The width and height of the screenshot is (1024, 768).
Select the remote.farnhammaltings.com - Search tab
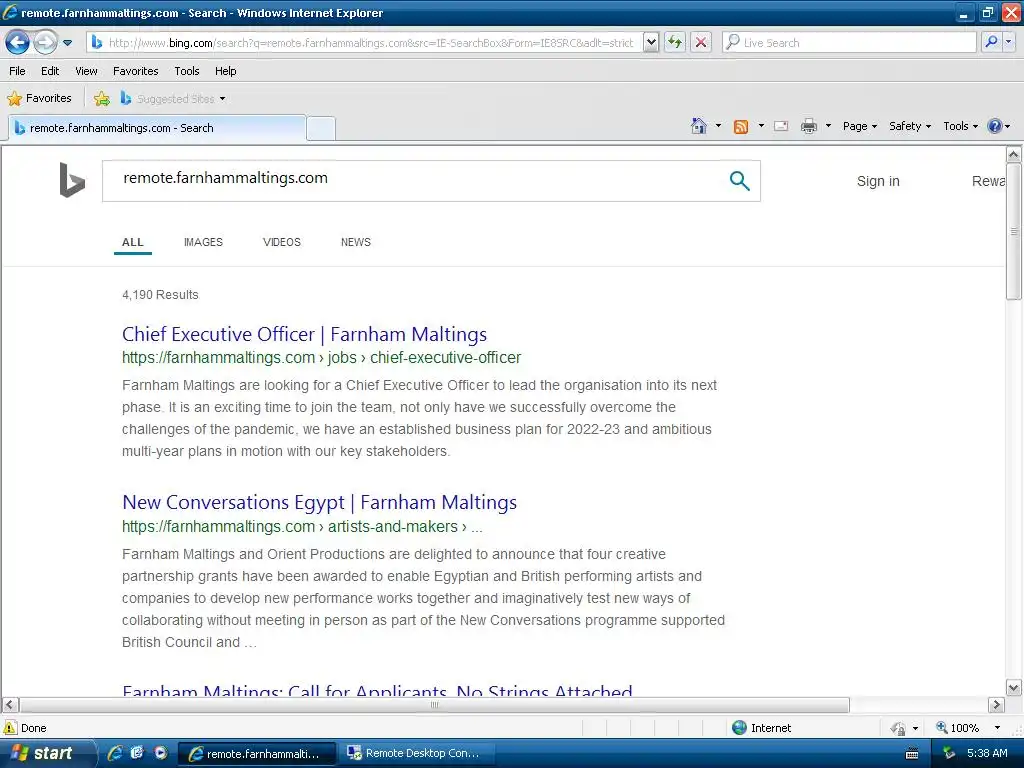click(x=157, y=128)
